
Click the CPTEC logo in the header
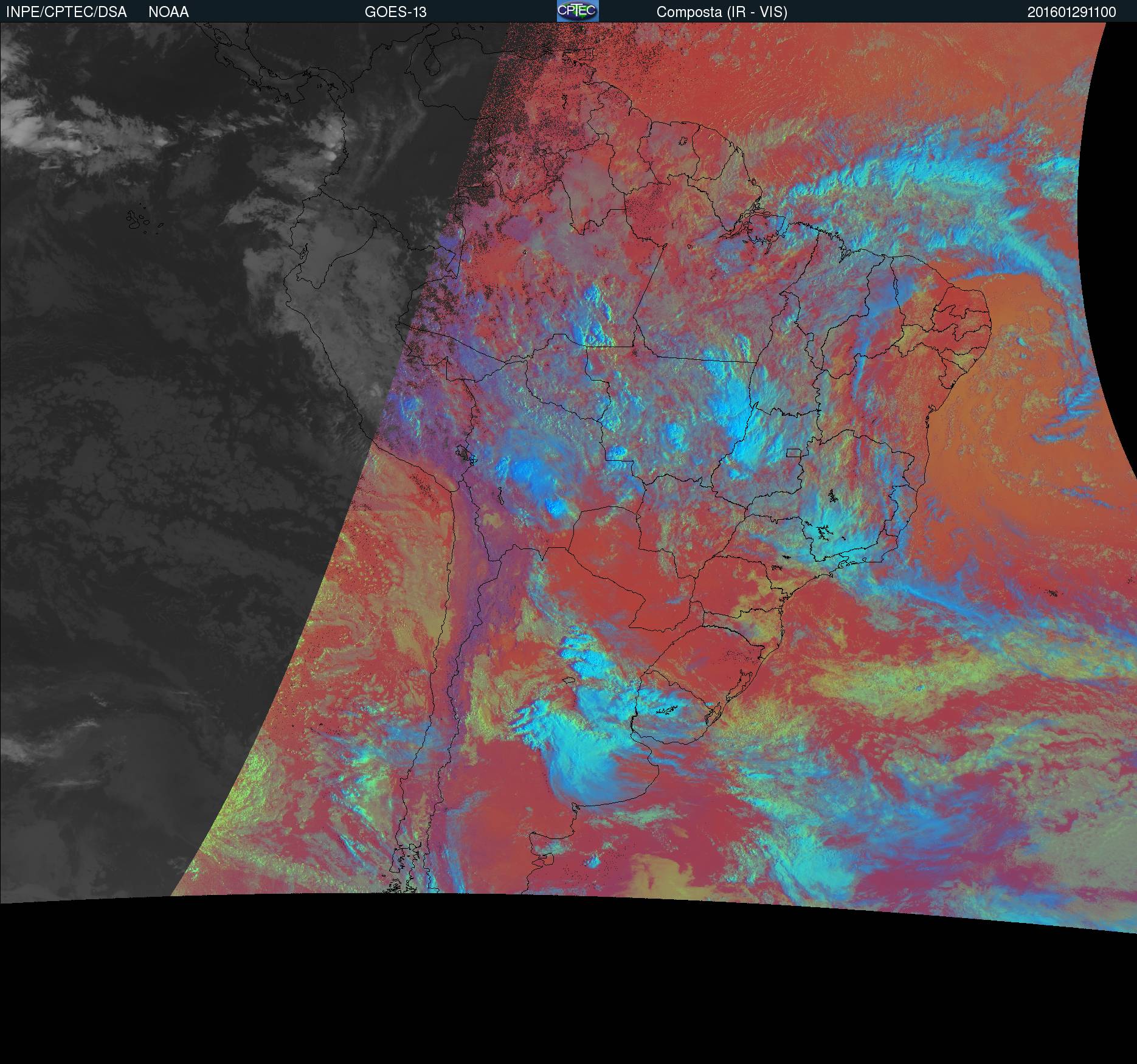pos(578,11)
